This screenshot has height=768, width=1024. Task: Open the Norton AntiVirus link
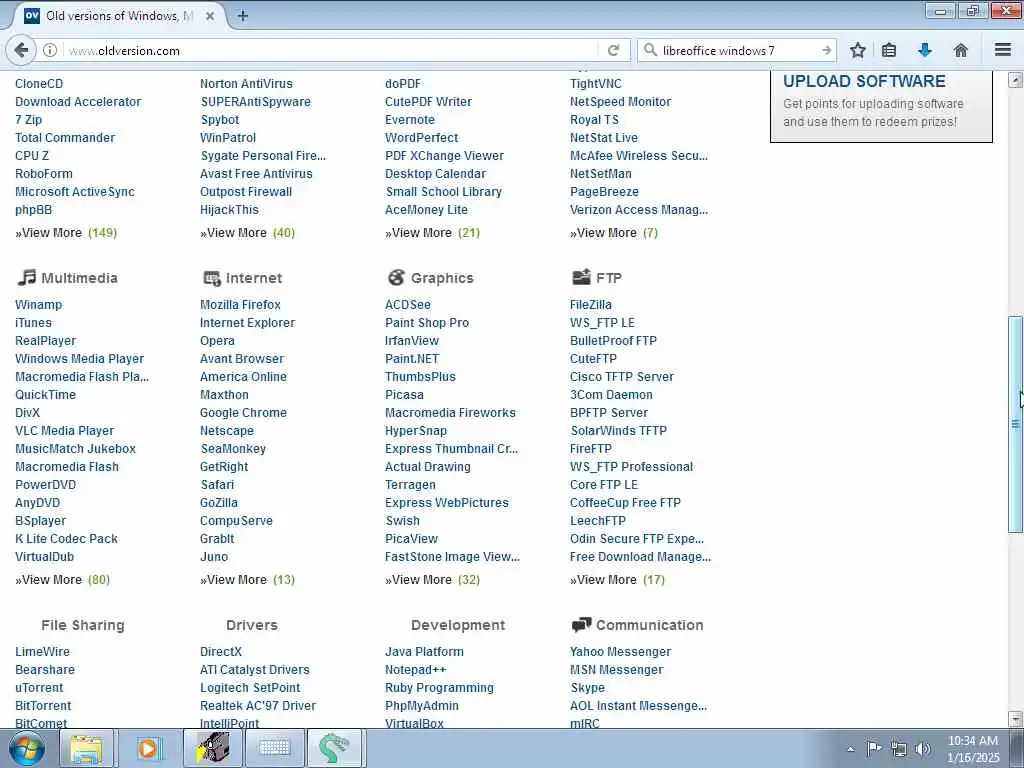pyautogui.click(x=246, y=84)
